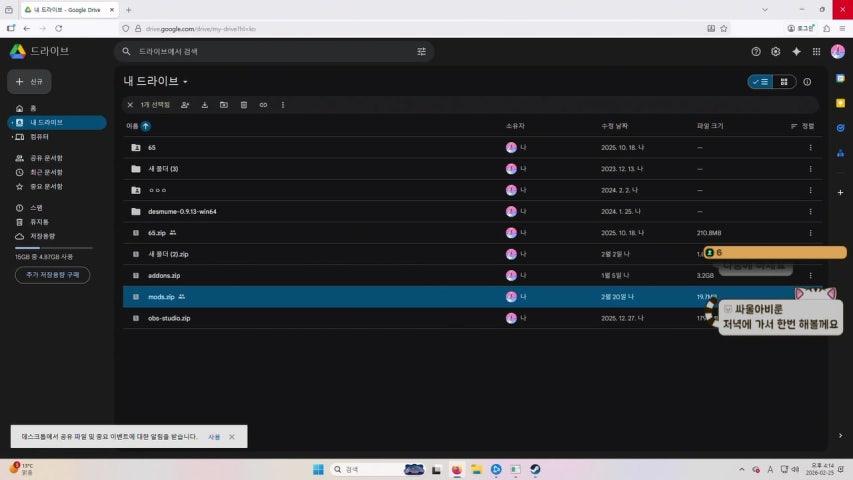The height and width of the screenshot is (480, 853).
Task: Enable desktop notifications link in banner
Action: click(214, 437)
